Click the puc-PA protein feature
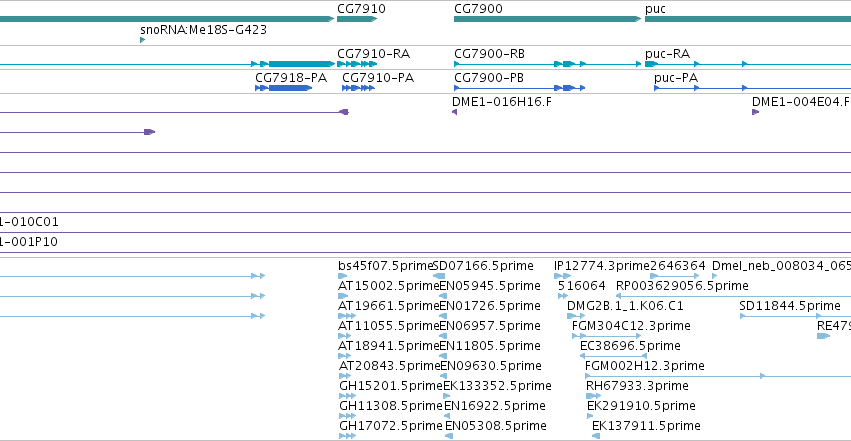851x441 pixels. (752, 88)
